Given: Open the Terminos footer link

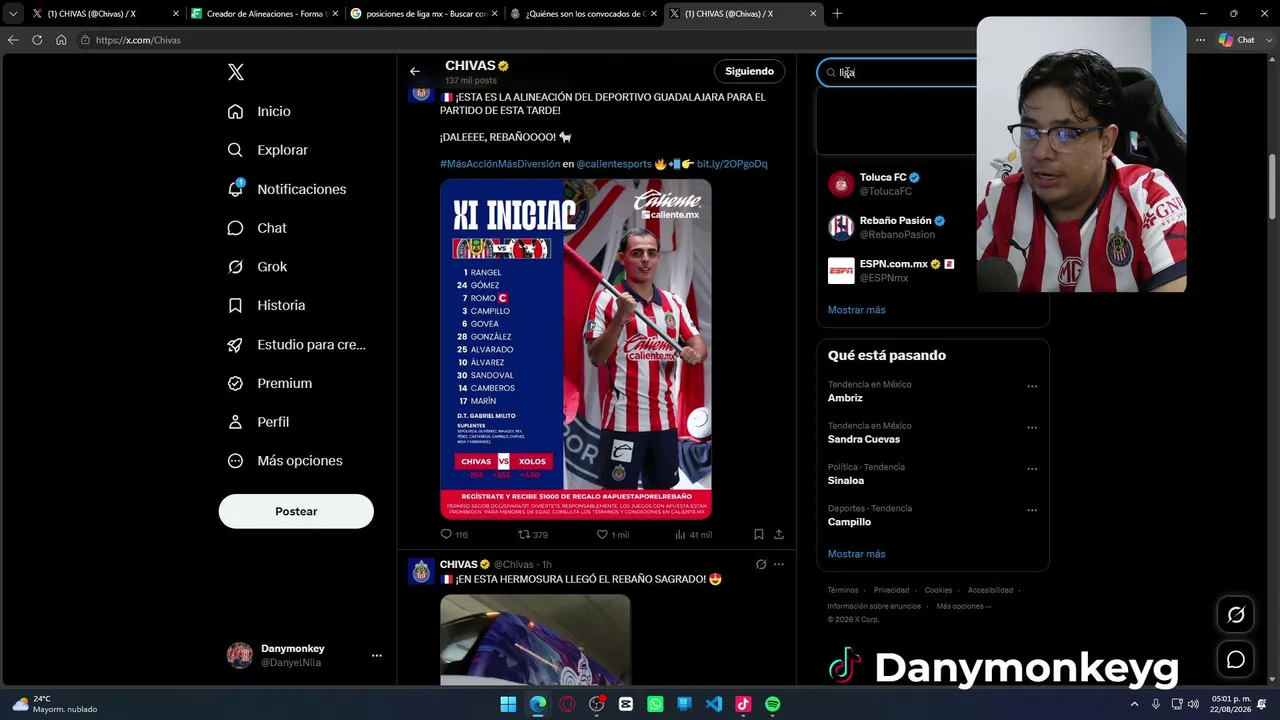Looking at the screenshot, I should coord(843,590).
